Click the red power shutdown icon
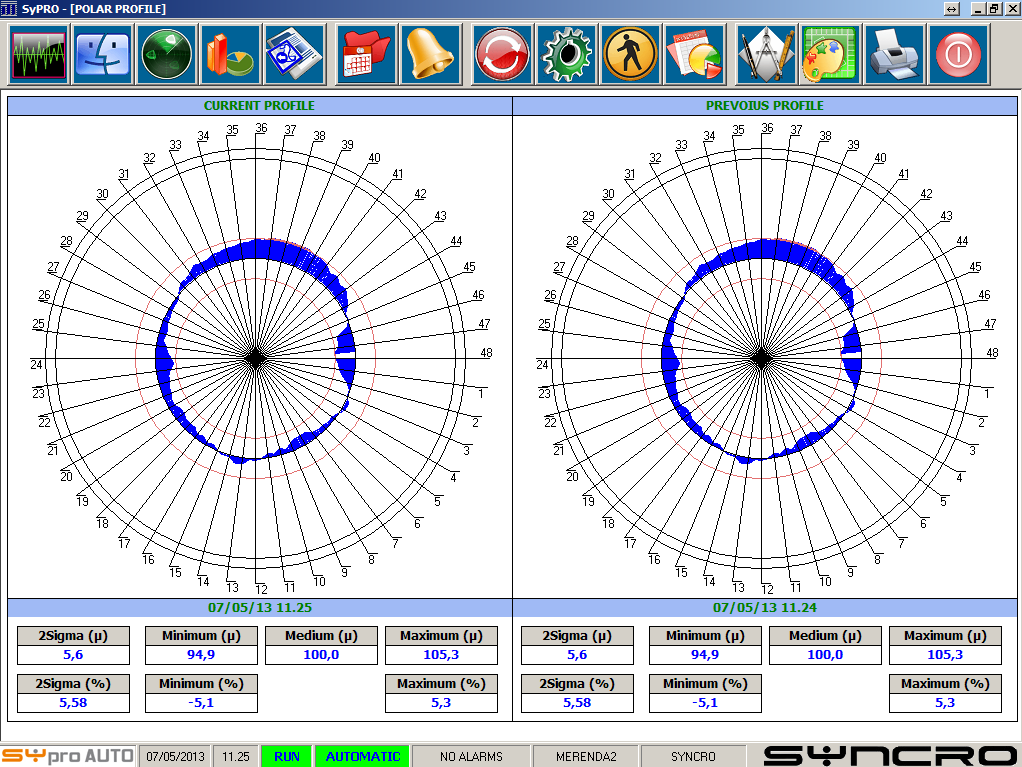 [958, 54]
